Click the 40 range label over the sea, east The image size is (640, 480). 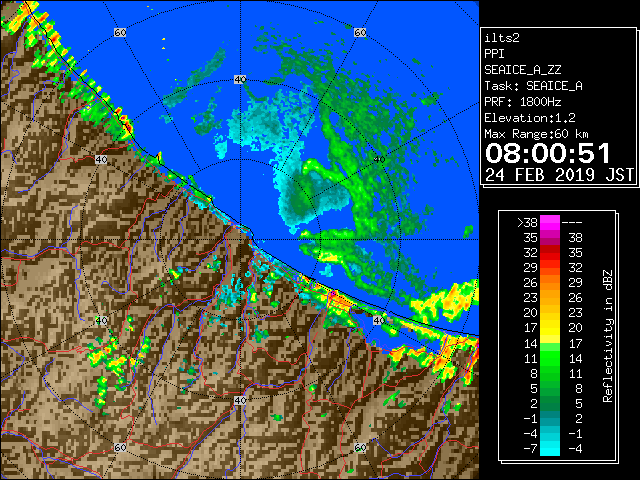point(379,160)
